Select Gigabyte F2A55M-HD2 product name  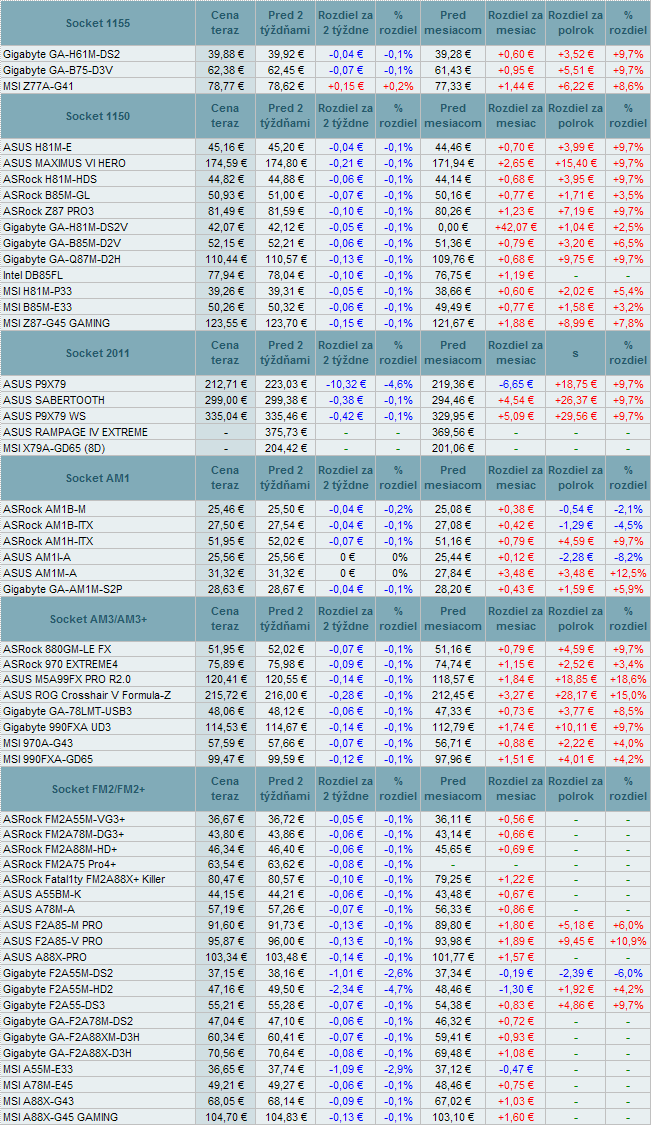(58, 989)
